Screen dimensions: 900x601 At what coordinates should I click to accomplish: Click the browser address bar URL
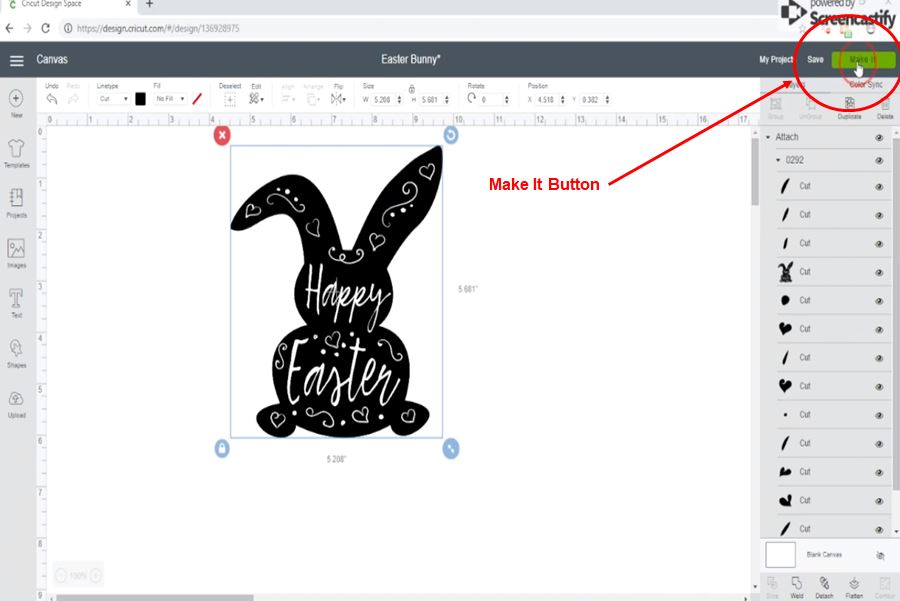(x=158, y=28)
